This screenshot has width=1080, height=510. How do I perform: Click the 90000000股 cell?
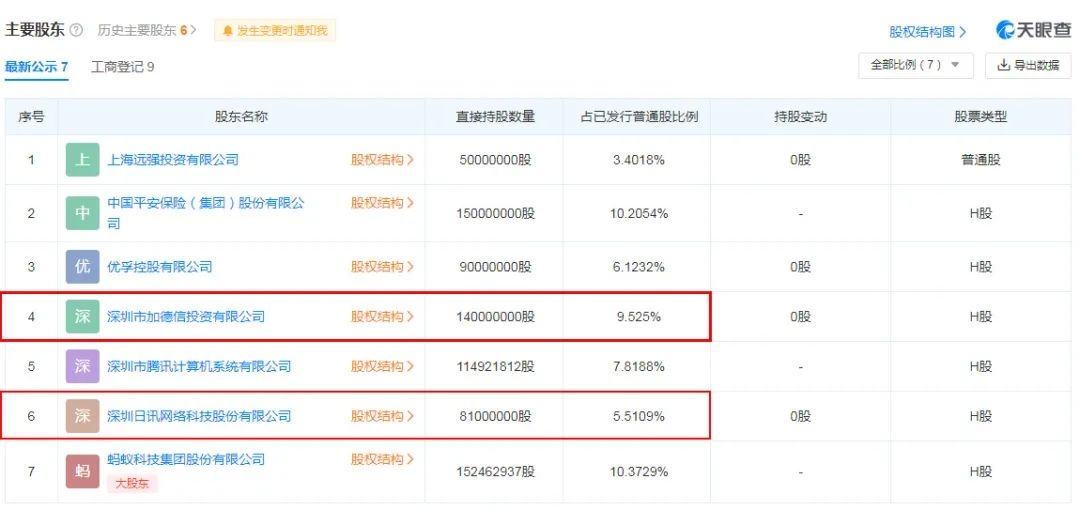pos(495,267)
